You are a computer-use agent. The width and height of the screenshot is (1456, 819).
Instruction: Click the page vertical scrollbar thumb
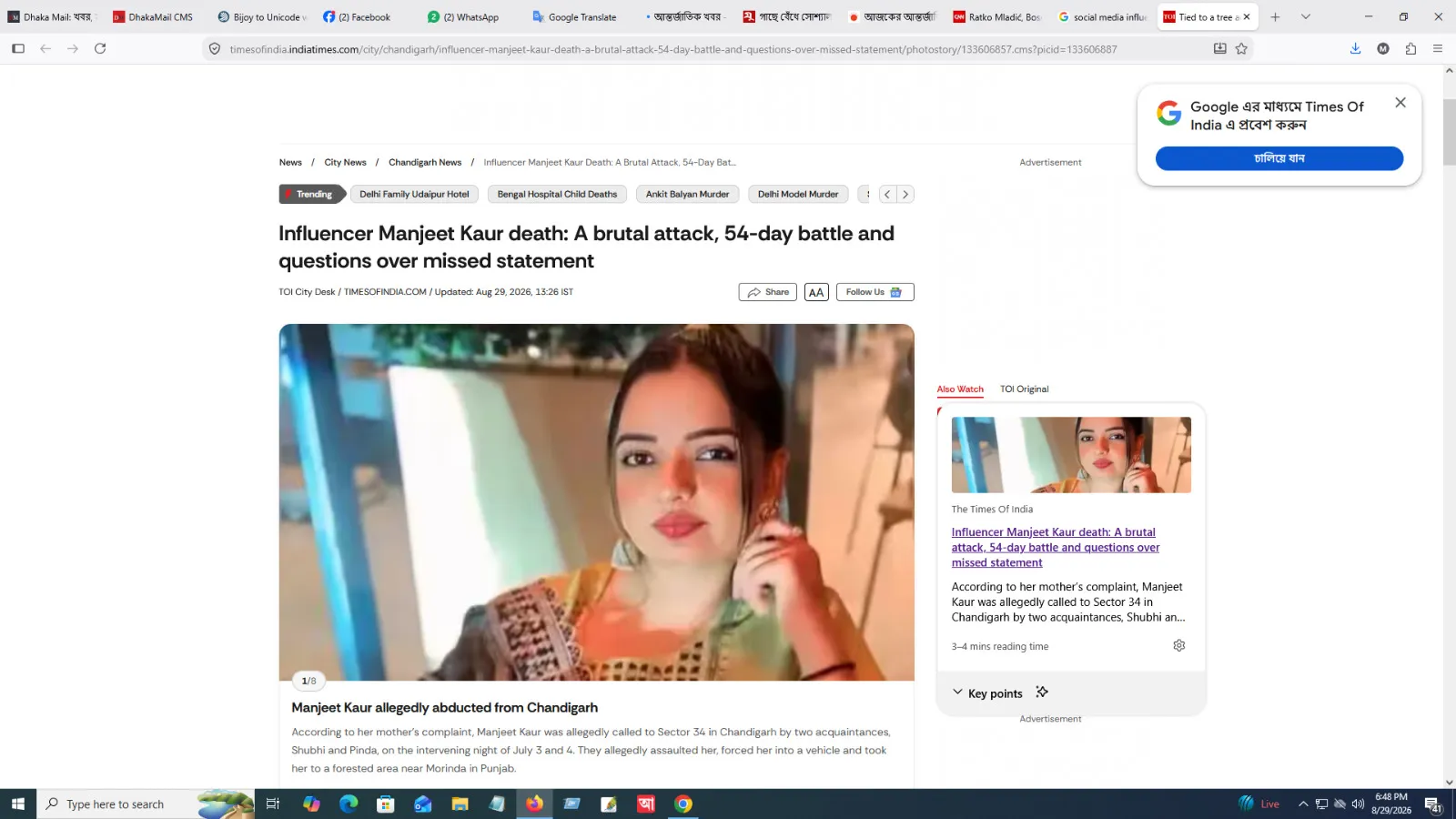1449,132
